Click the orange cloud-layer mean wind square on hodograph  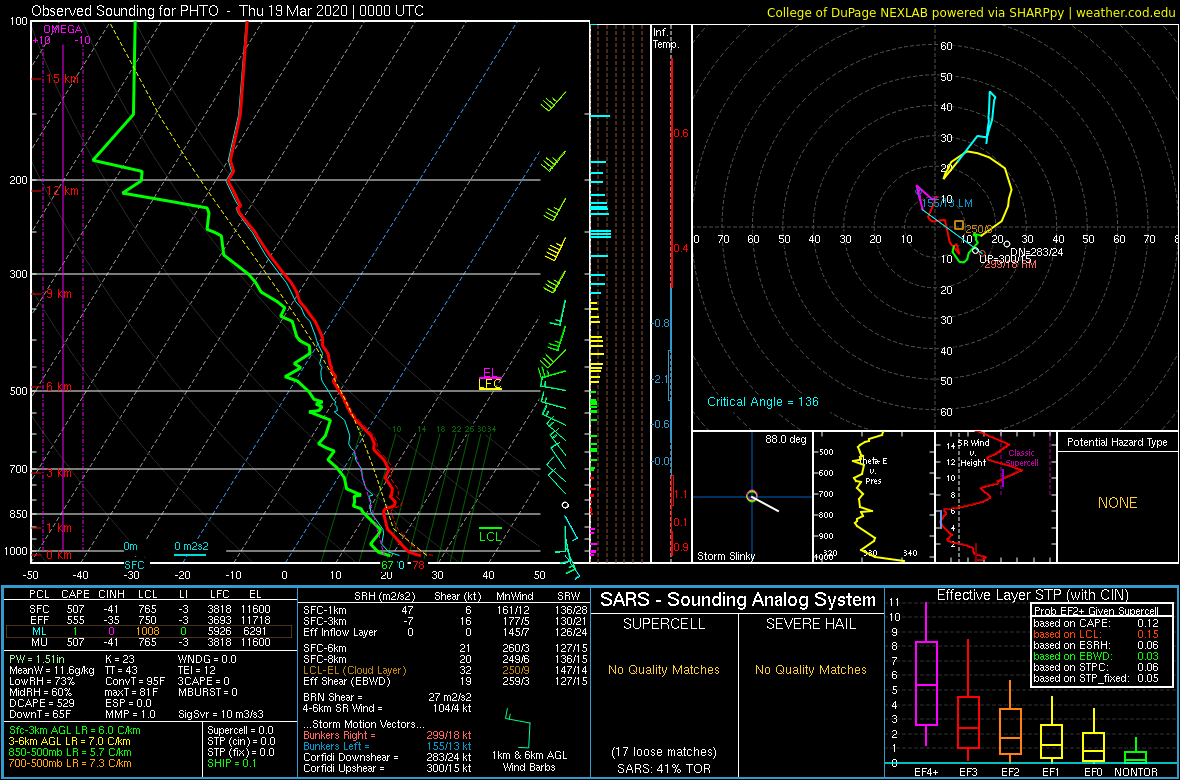[959, 224]
